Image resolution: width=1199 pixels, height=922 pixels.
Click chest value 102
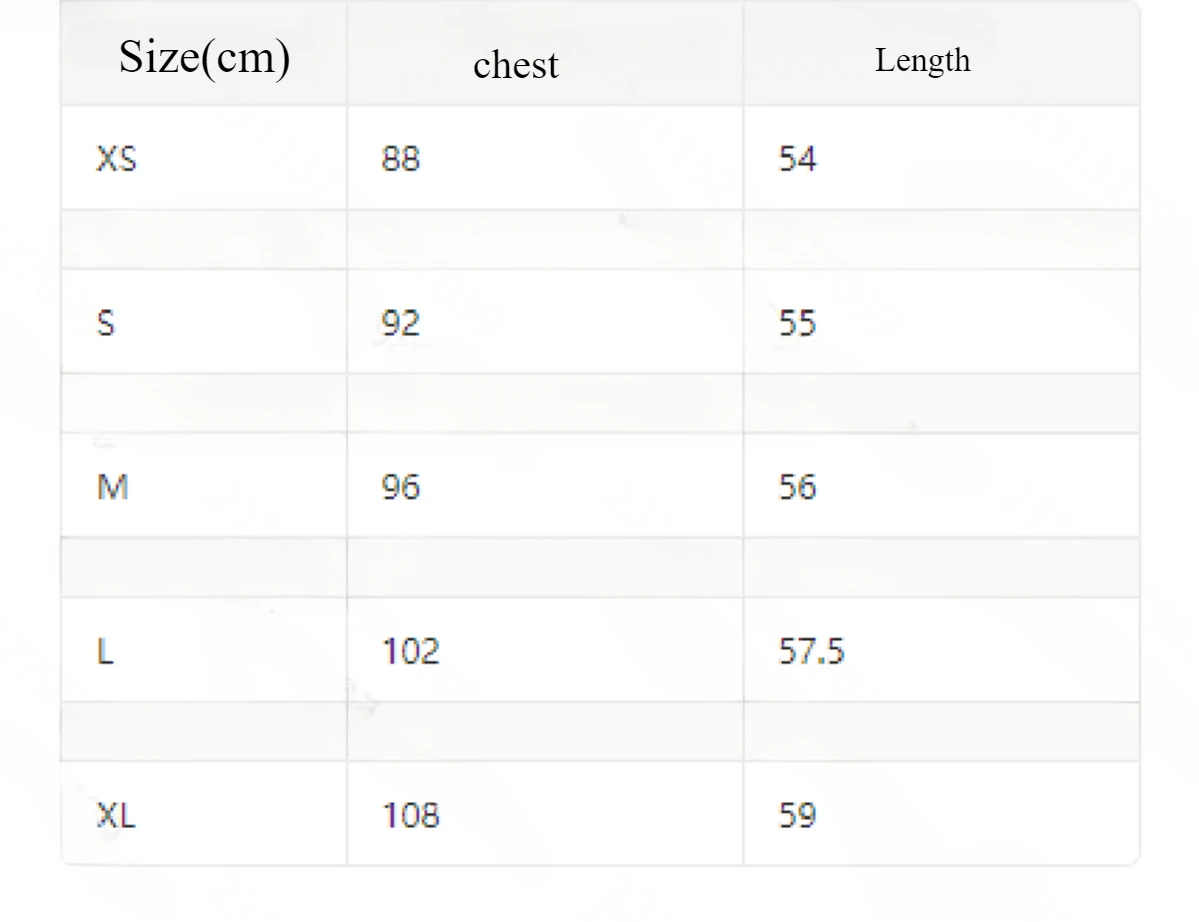coord(411,651)
